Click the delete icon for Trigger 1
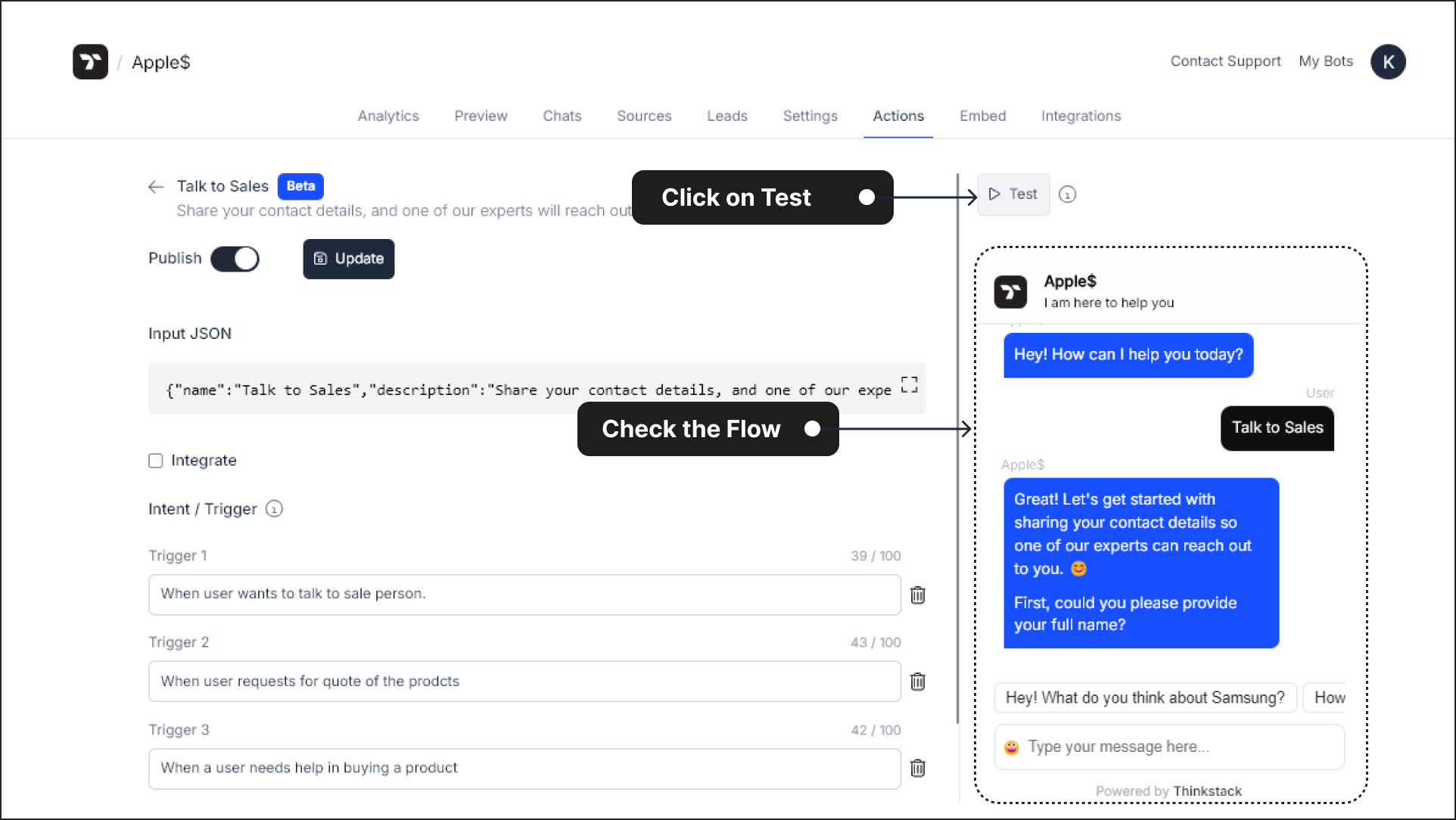This screenshot has width=1456, height=820. [x=918, y=594]
